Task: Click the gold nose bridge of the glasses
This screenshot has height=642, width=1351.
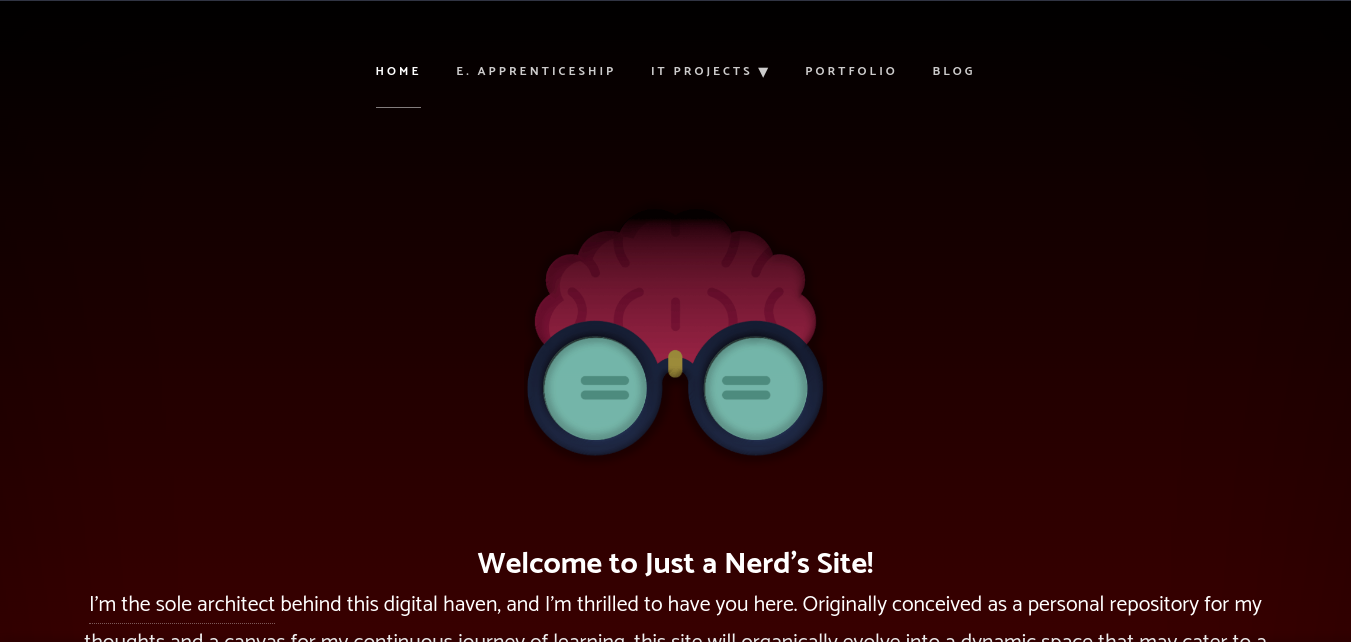Action: point(675,363)
